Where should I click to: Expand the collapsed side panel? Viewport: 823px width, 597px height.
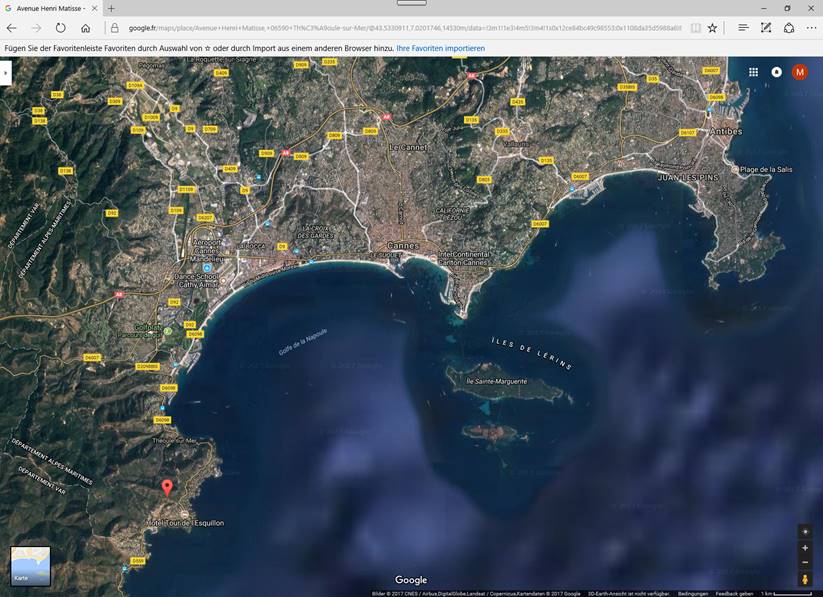(5, 72)
